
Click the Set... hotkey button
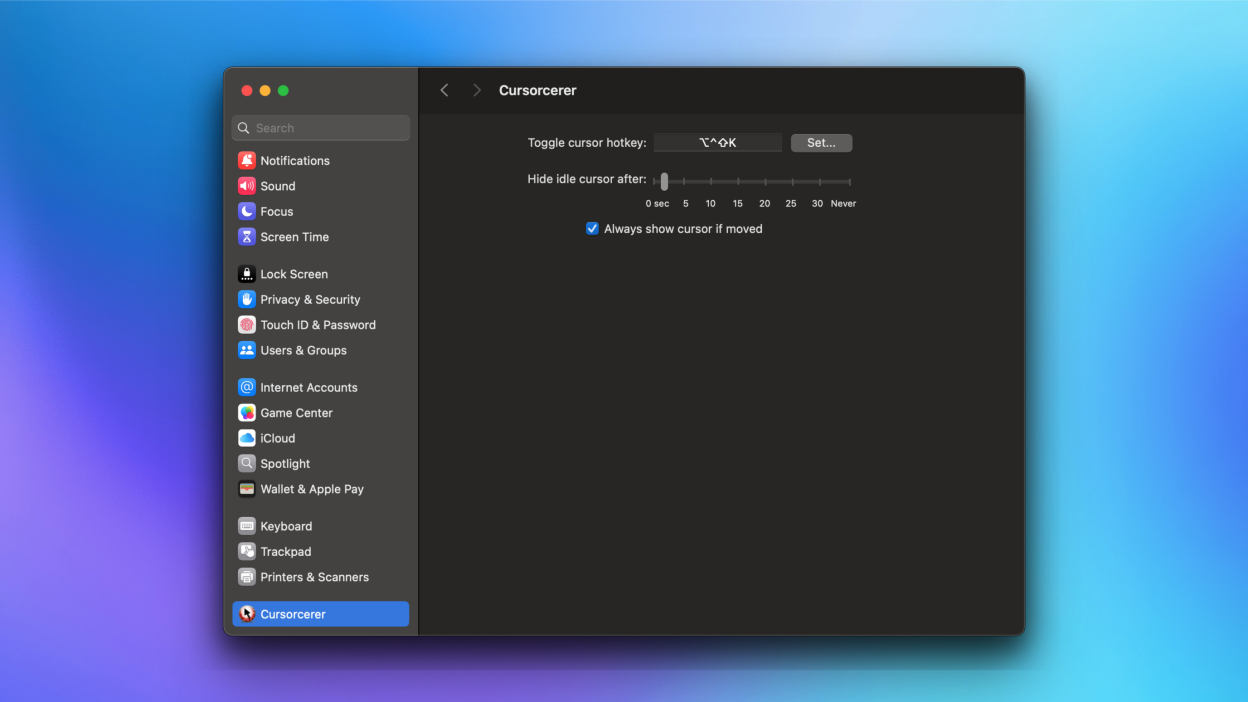(x=821, y=143)
